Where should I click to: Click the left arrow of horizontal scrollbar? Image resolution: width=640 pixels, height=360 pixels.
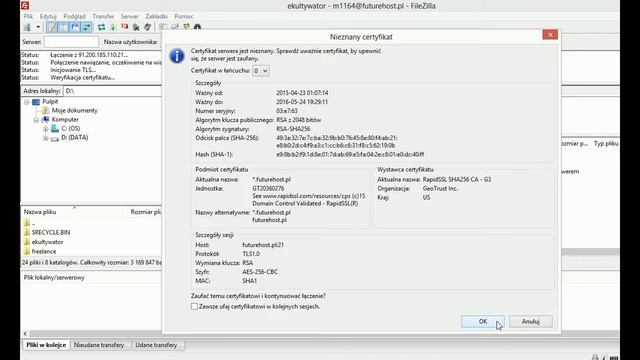(x=25, y=333)
